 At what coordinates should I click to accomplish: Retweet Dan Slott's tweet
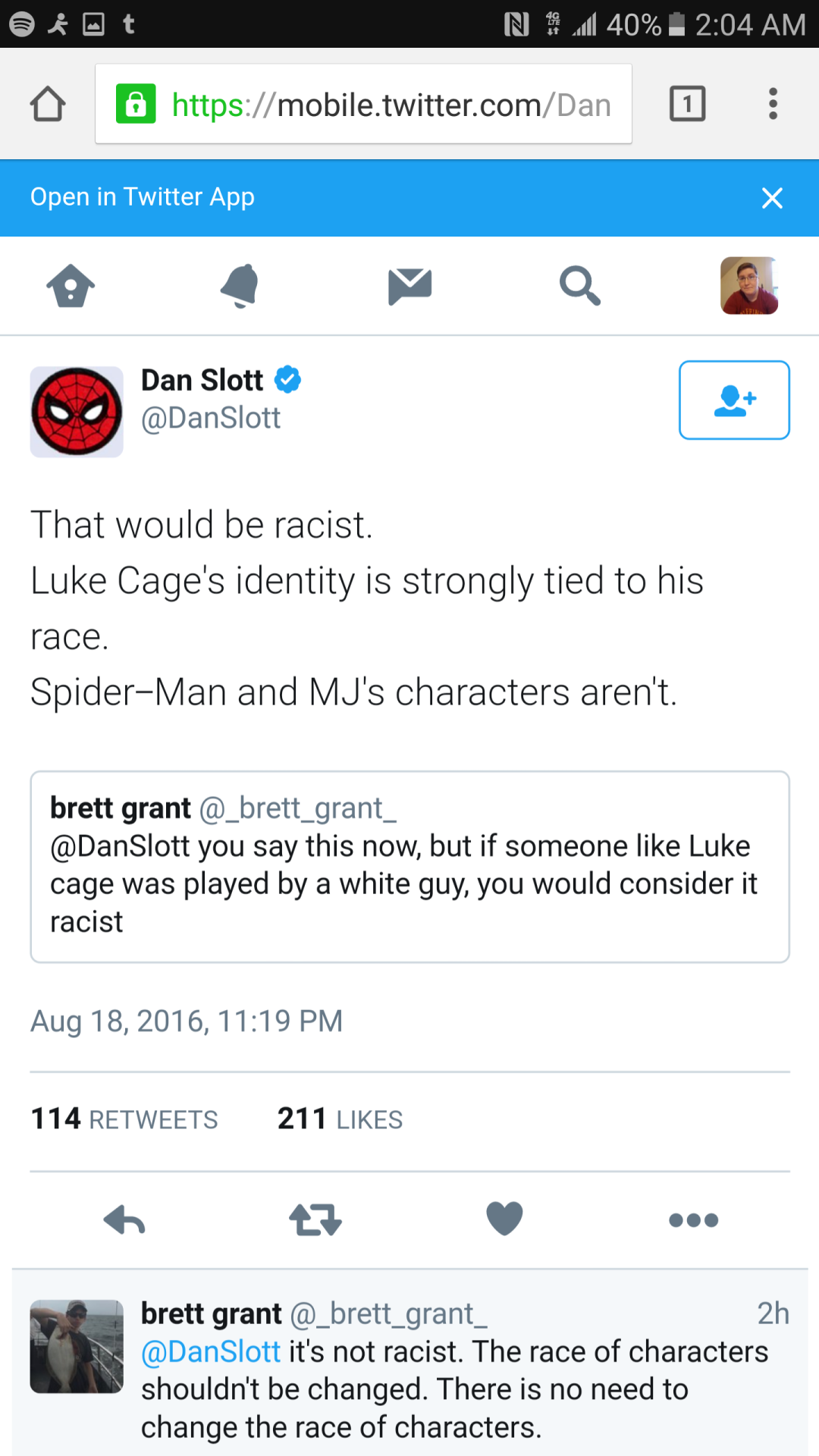tap(315, 1220)
